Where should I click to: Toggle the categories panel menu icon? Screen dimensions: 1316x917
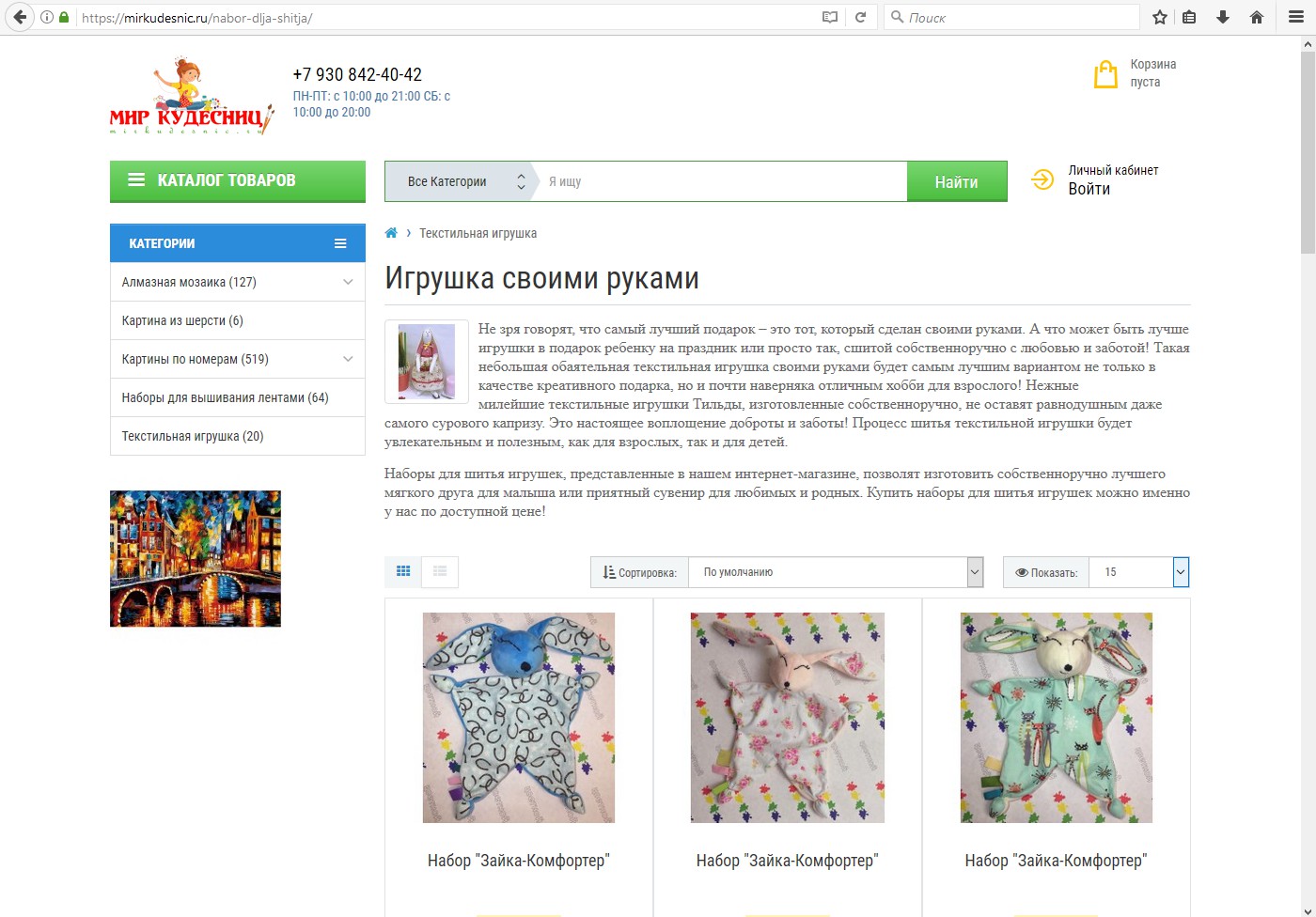click(x=340, y=243)
